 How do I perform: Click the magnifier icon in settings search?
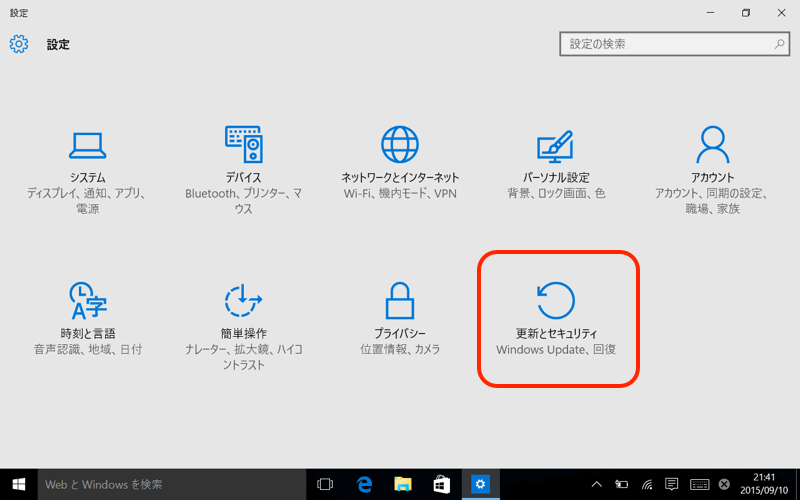tap(780, 44)
